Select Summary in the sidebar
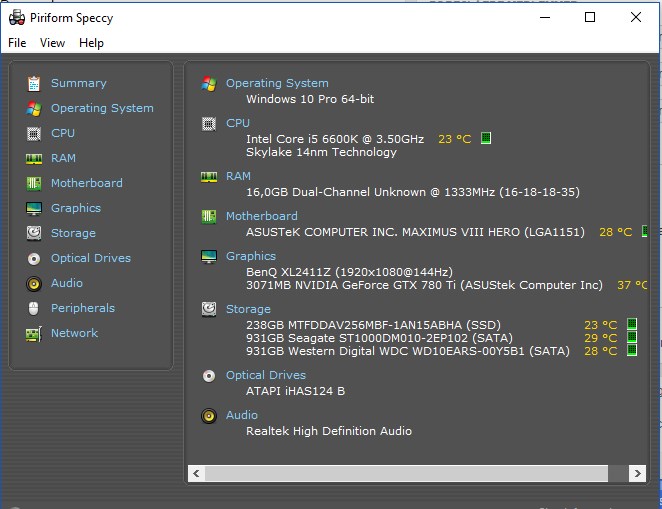The height and width of the screenshot is (509, 662). click(x=79, y=83)
